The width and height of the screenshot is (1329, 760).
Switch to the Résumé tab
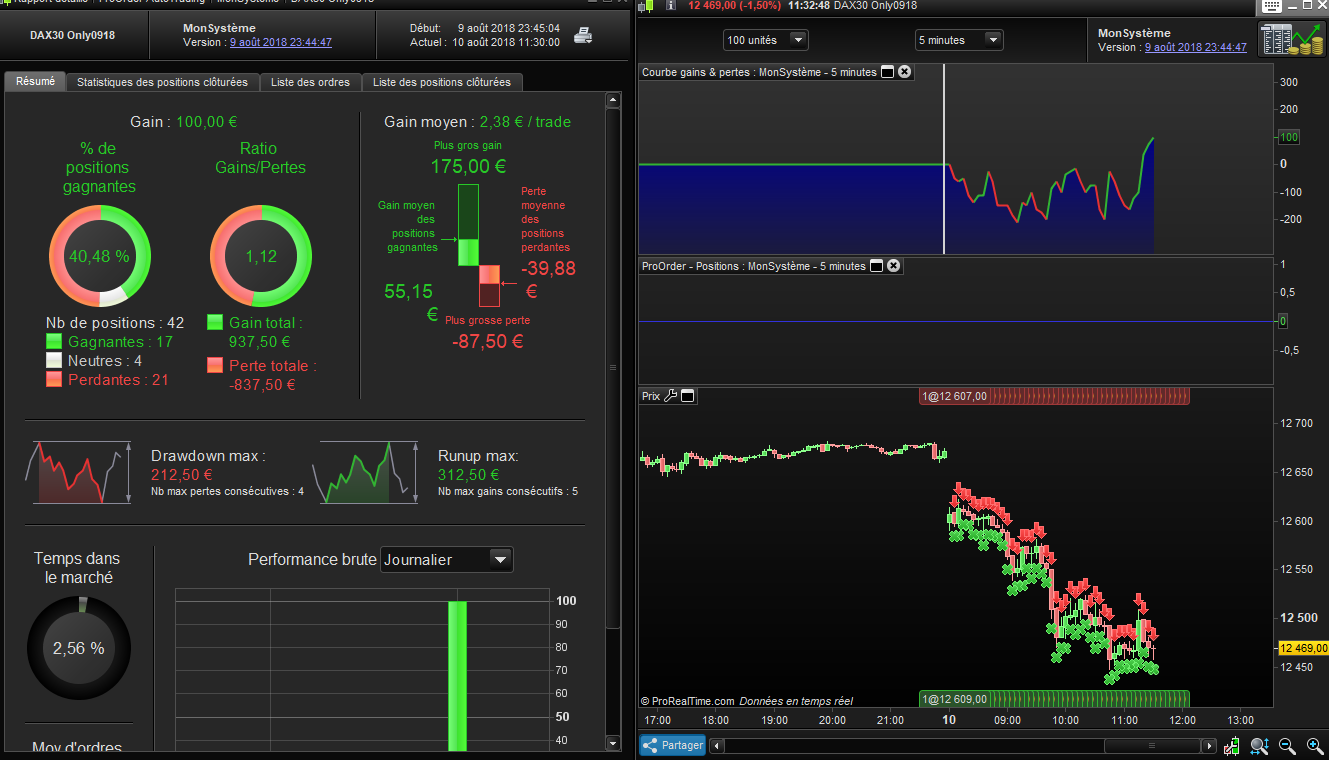(x=35, y=81)
